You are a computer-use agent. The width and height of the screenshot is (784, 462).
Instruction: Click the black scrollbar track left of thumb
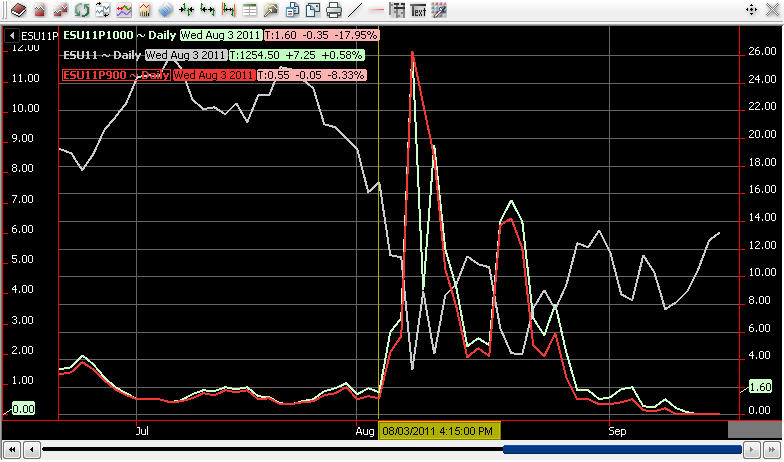[x=272, y=449]
